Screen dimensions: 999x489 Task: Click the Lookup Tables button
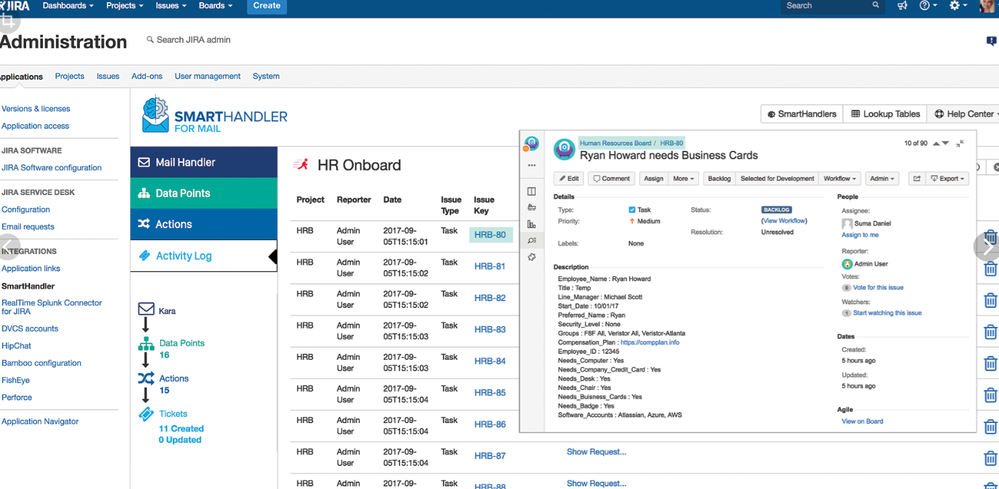click(886, 114)
